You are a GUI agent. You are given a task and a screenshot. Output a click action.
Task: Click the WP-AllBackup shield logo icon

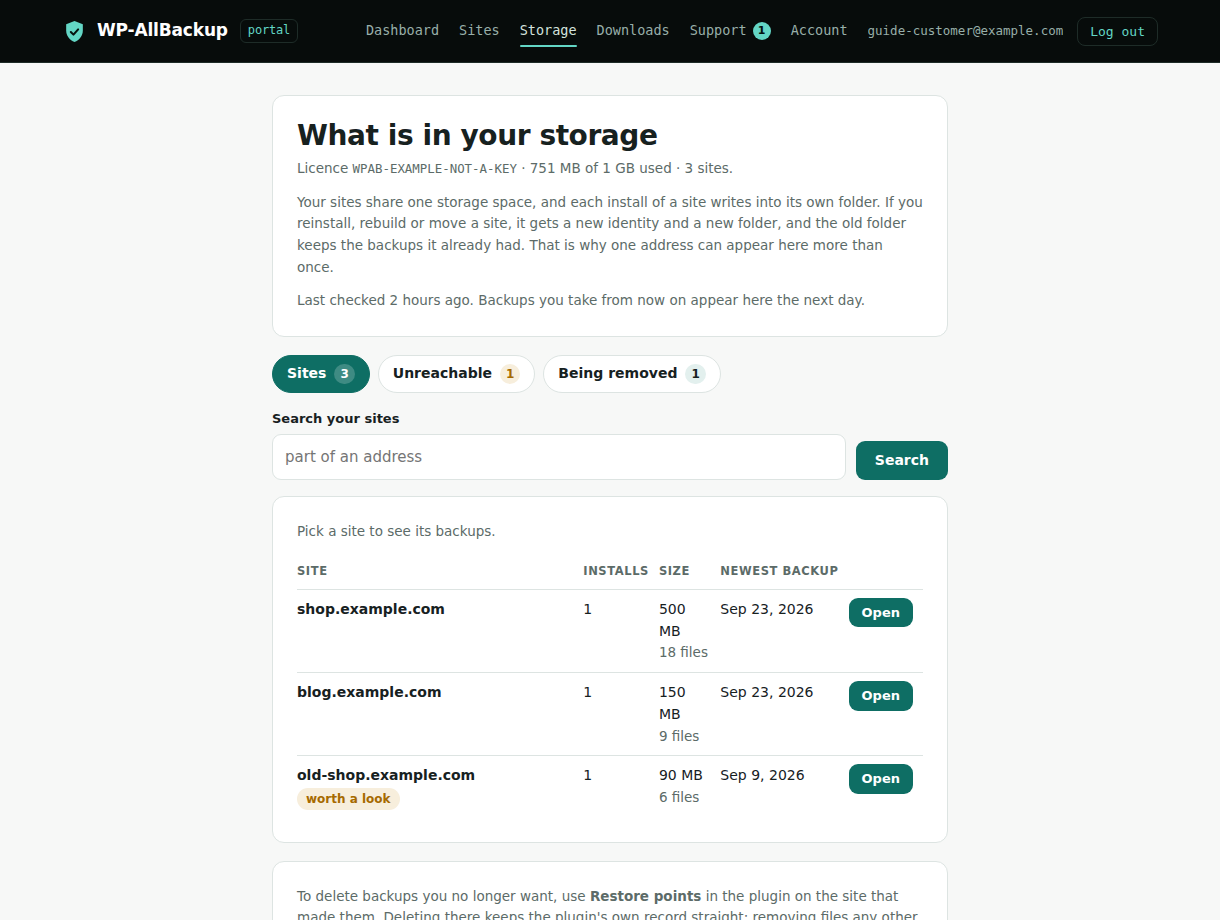[74, 31]
